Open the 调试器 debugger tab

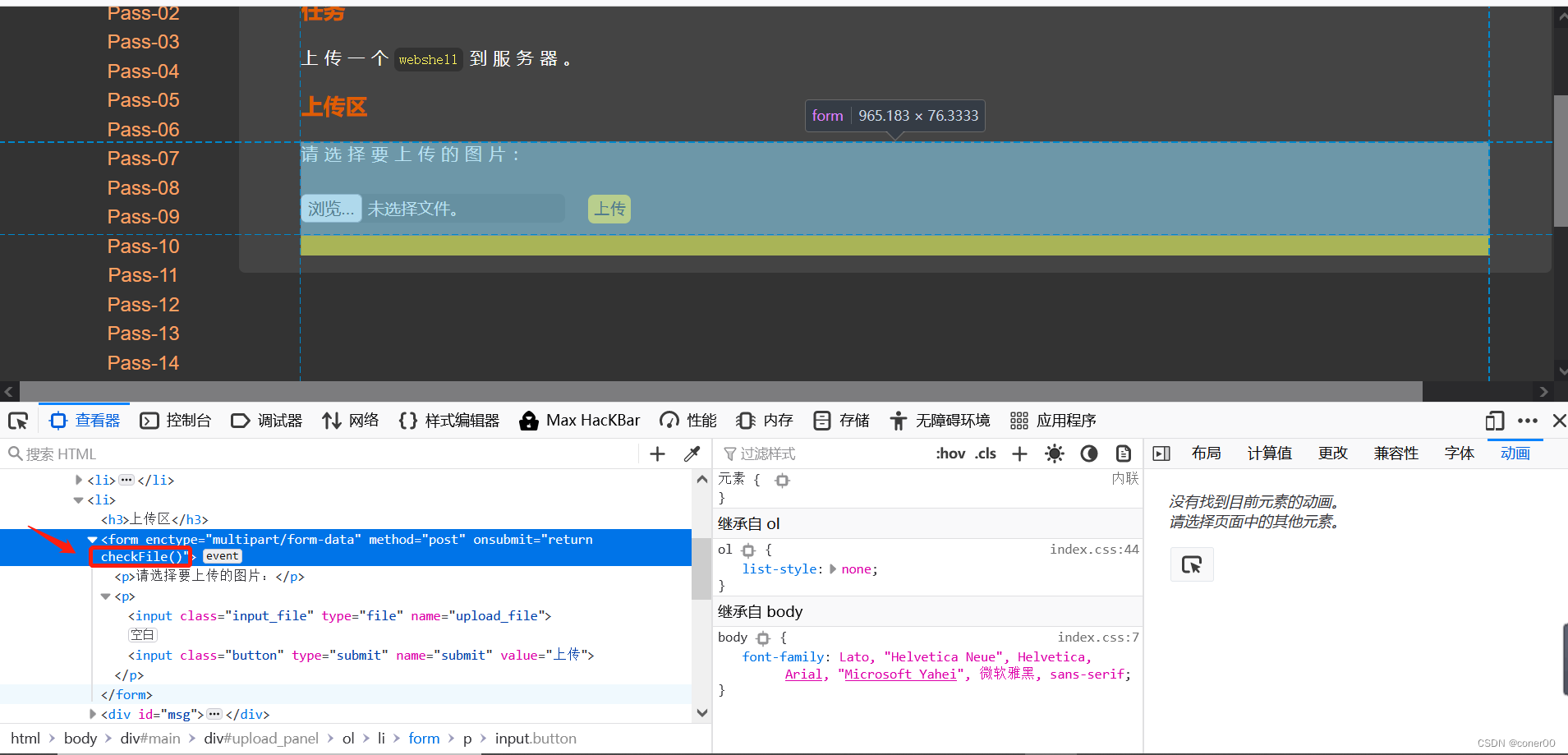pos(267,421)
